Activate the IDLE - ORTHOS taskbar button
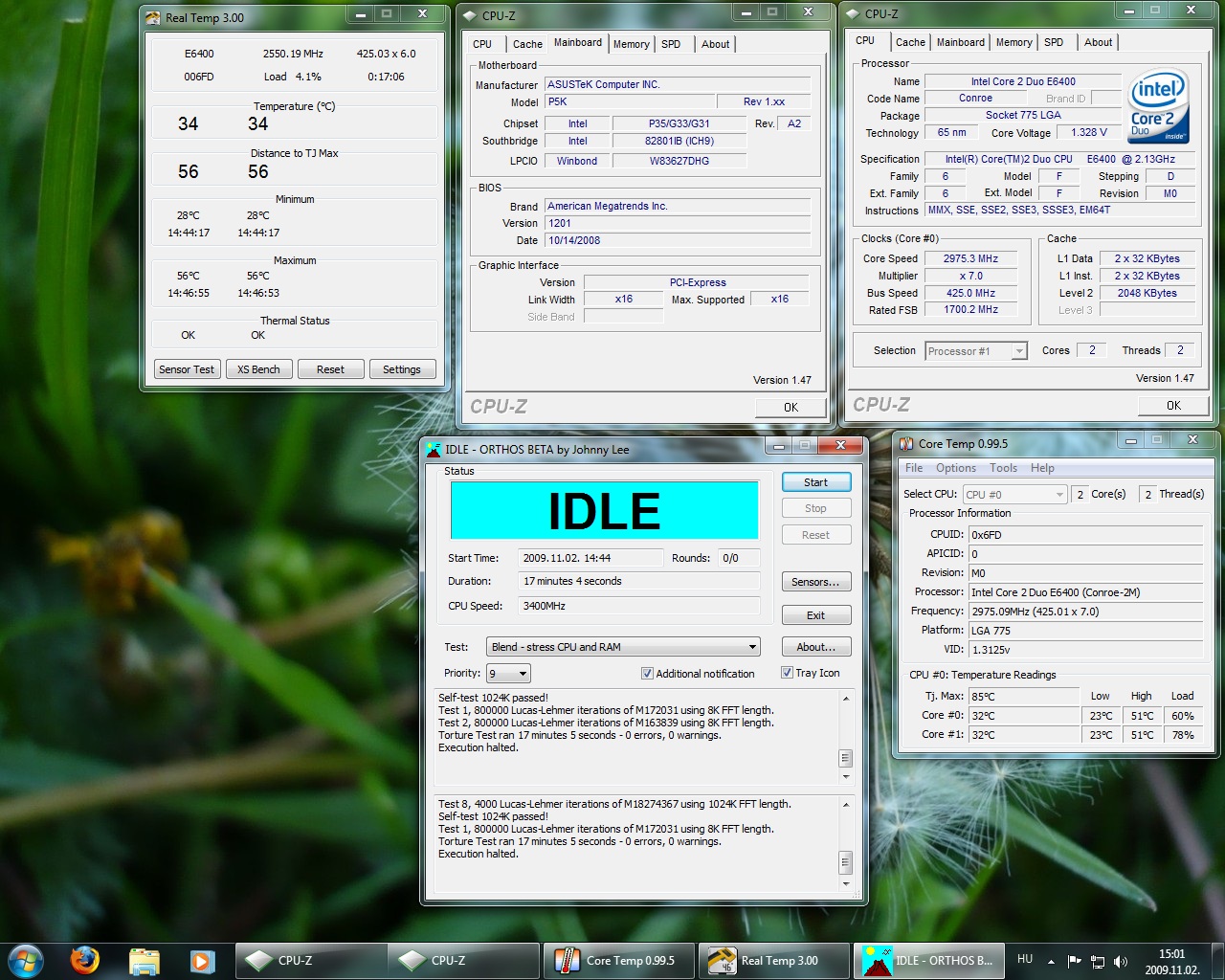1225x980 pixels. [929, 960]
